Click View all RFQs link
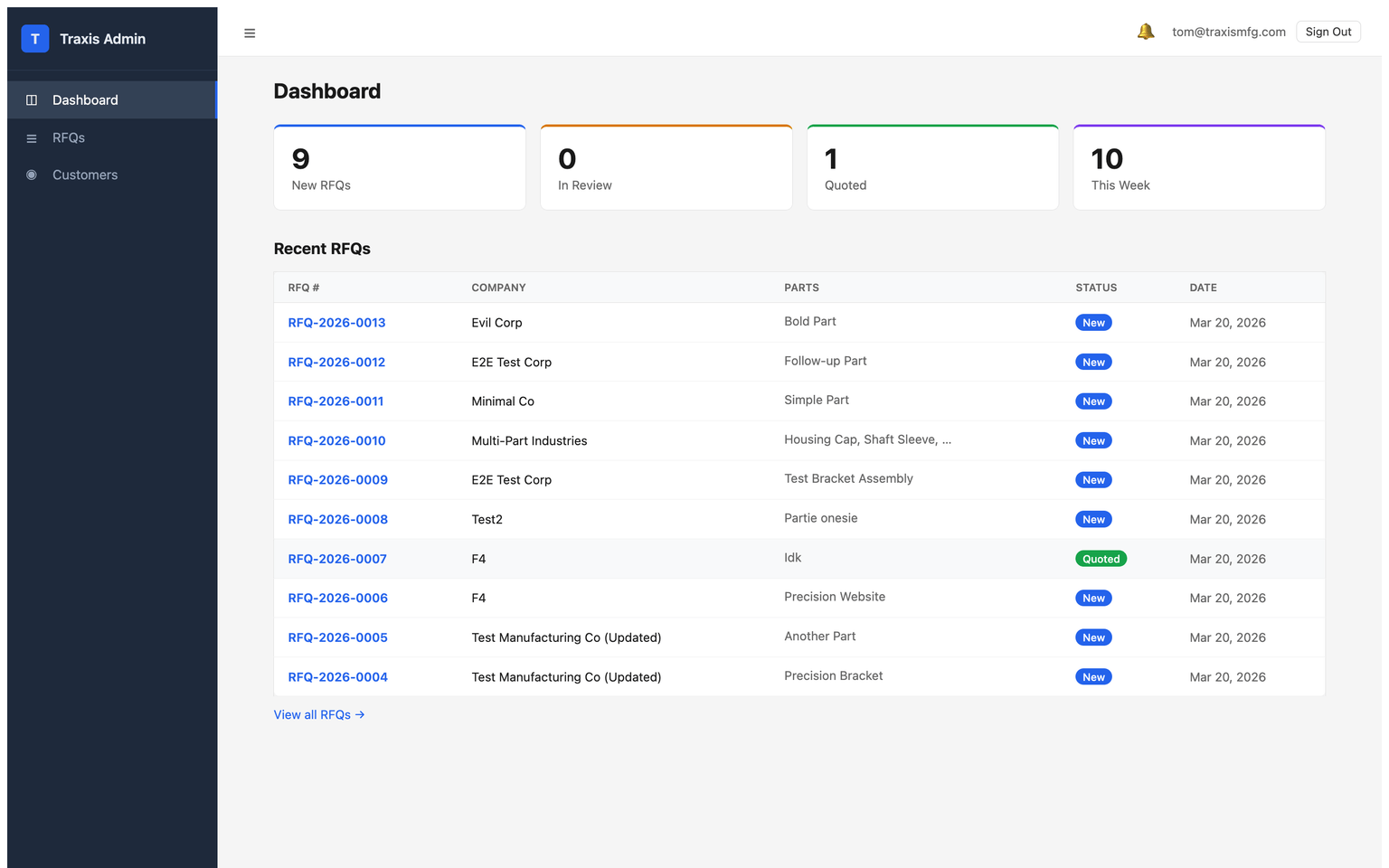This screenshot has width=1389, height=868. coord(319,715)
